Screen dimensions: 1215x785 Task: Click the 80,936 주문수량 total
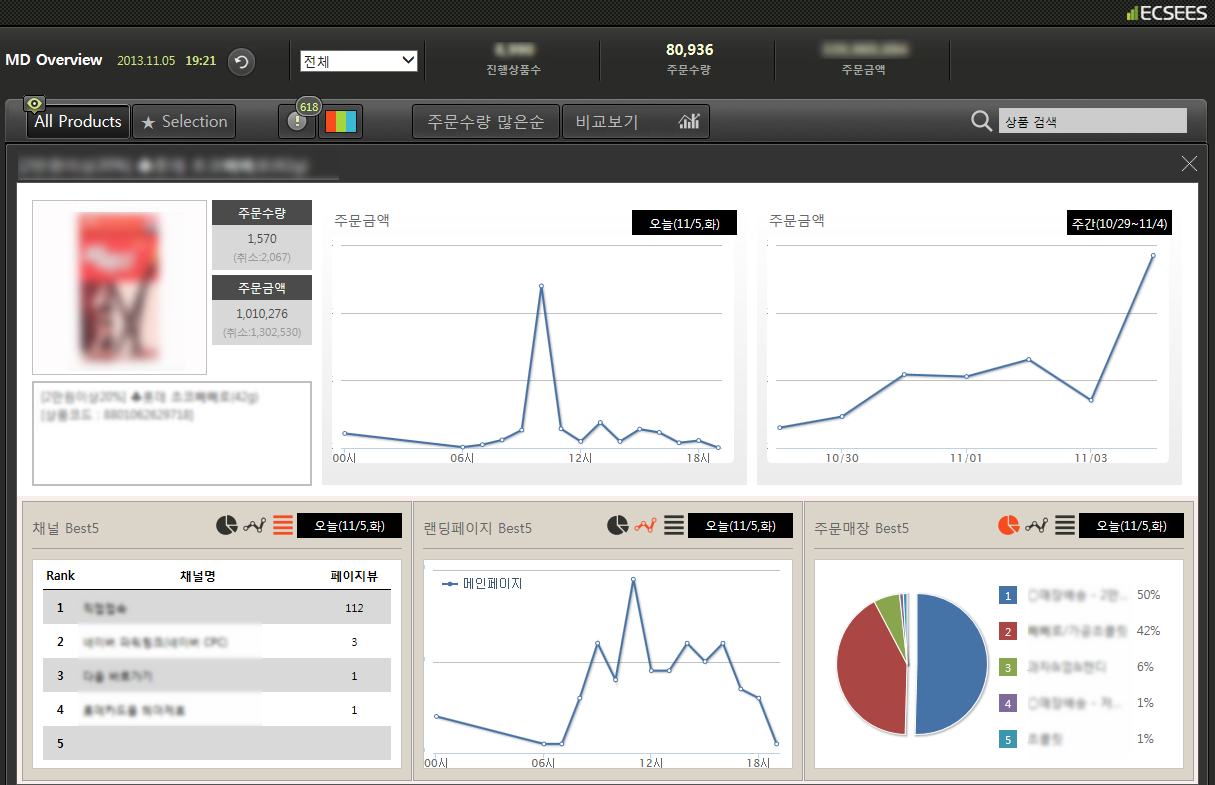point(690,50)
